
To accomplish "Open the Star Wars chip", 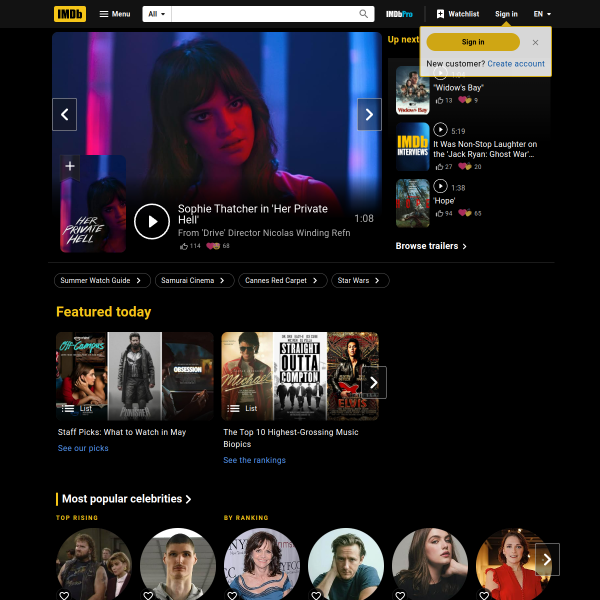I will [360, 280].
